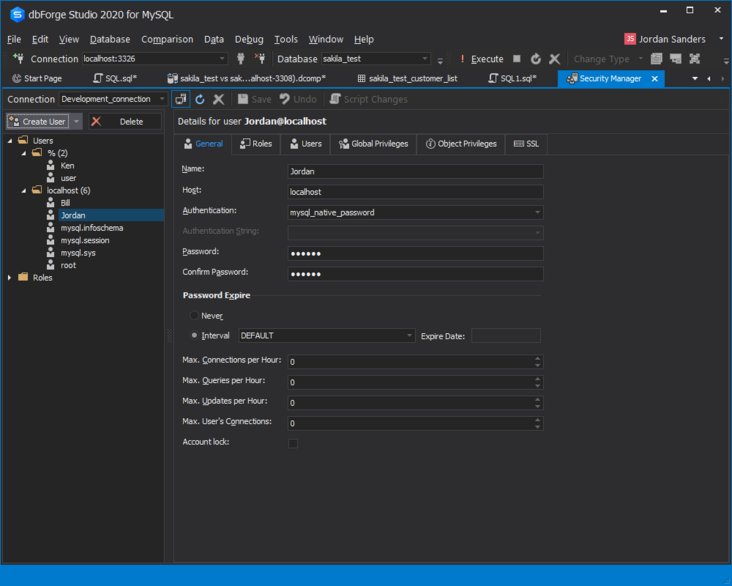Click the Name input field
This screenshot has height=586, width=732.
pyautogui.click(x=415, y=172)
